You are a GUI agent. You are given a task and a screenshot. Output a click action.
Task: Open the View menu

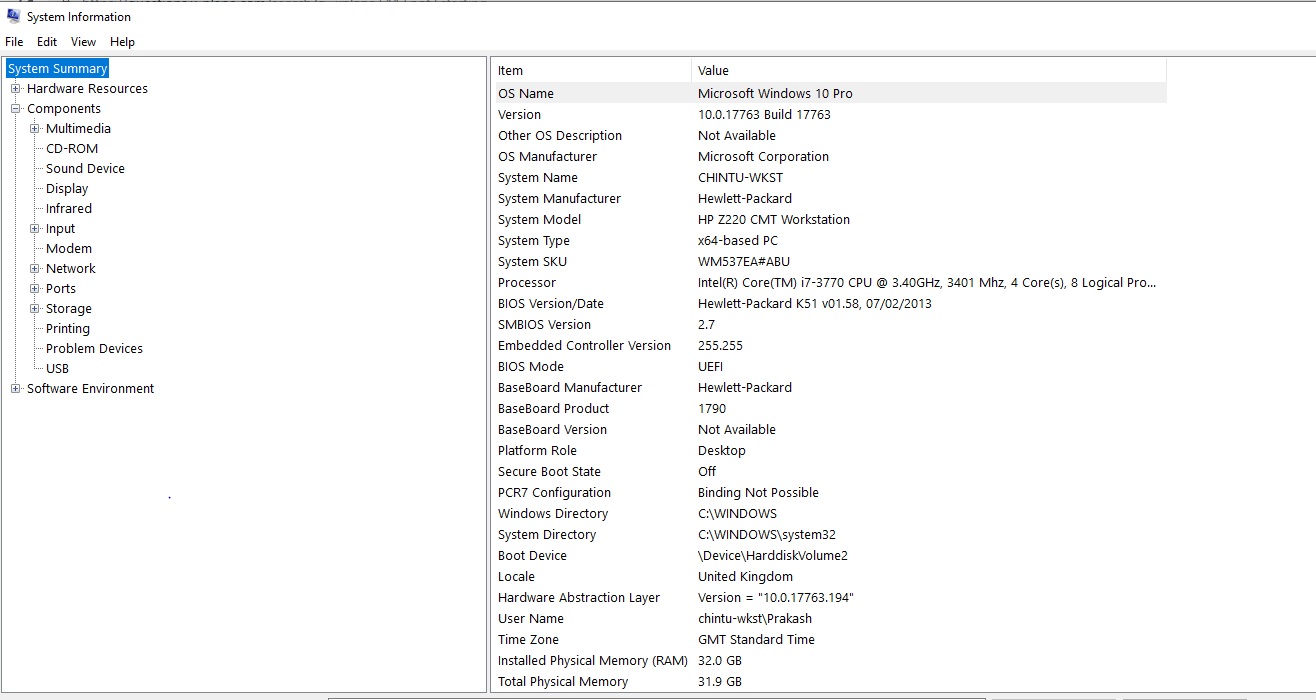coord(83,42)
